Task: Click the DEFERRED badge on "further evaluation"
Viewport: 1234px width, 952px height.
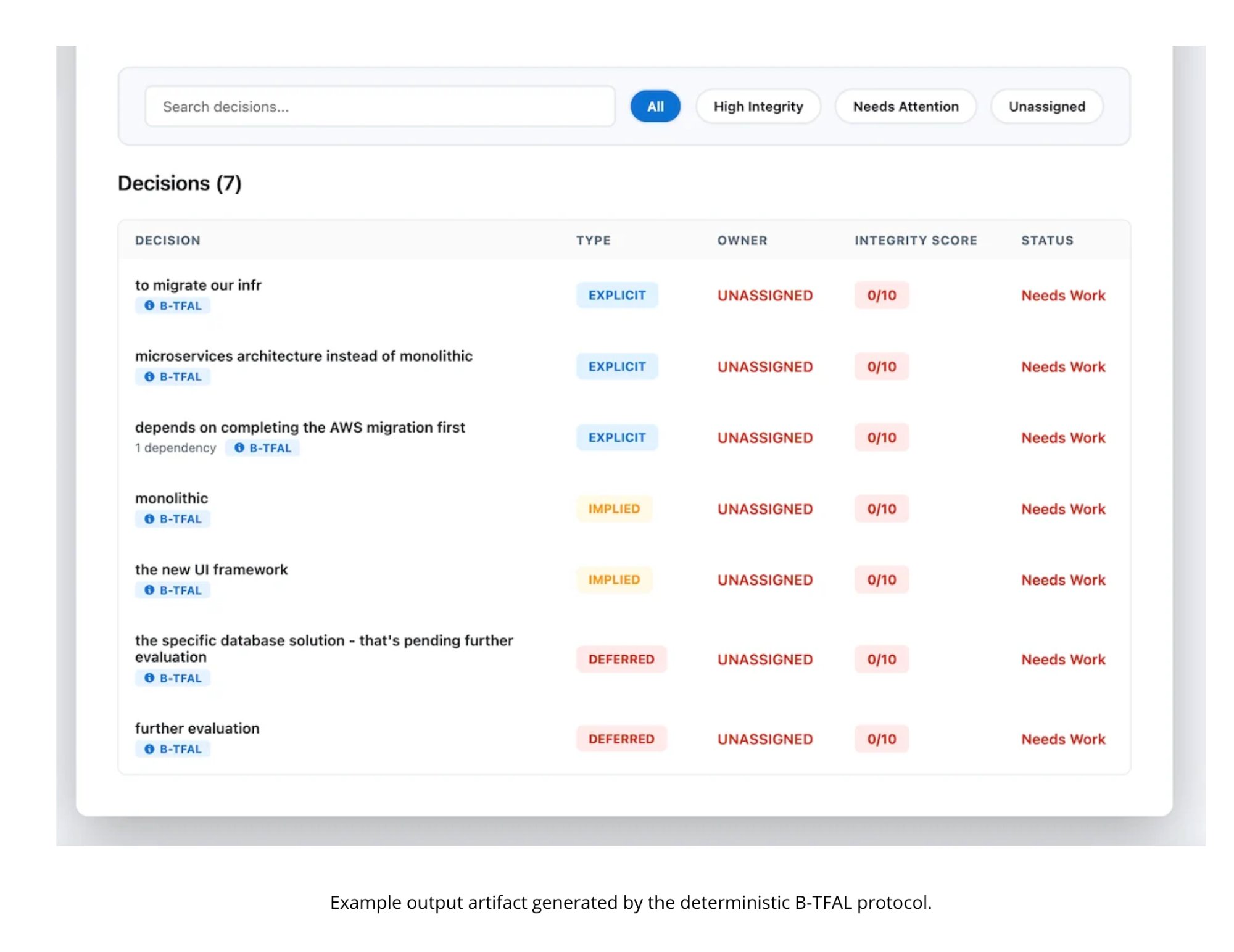Action: pos(621,739)
